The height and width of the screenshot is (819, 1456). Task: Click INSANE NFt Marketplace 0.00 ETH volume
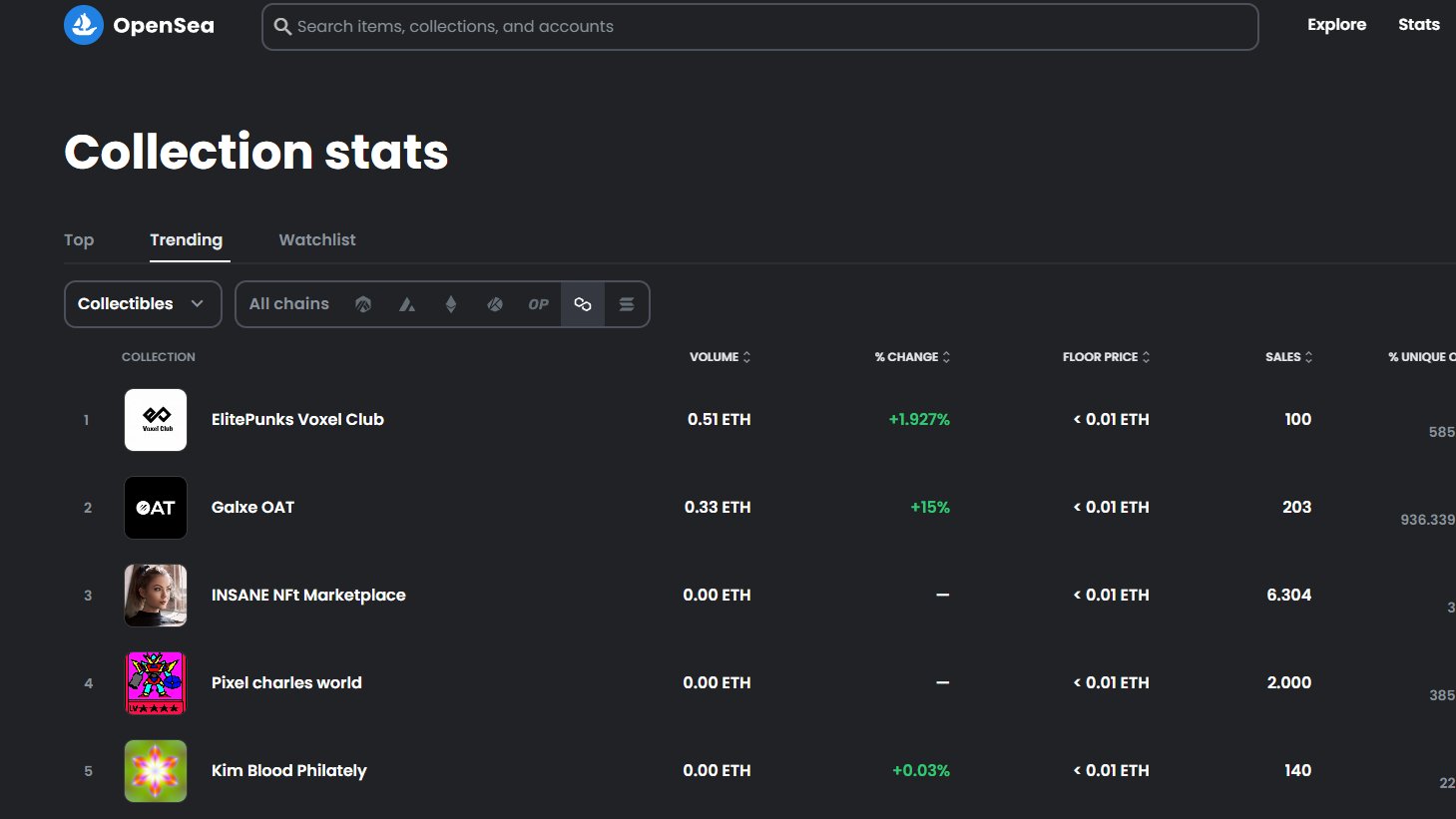tap(717, 596)
